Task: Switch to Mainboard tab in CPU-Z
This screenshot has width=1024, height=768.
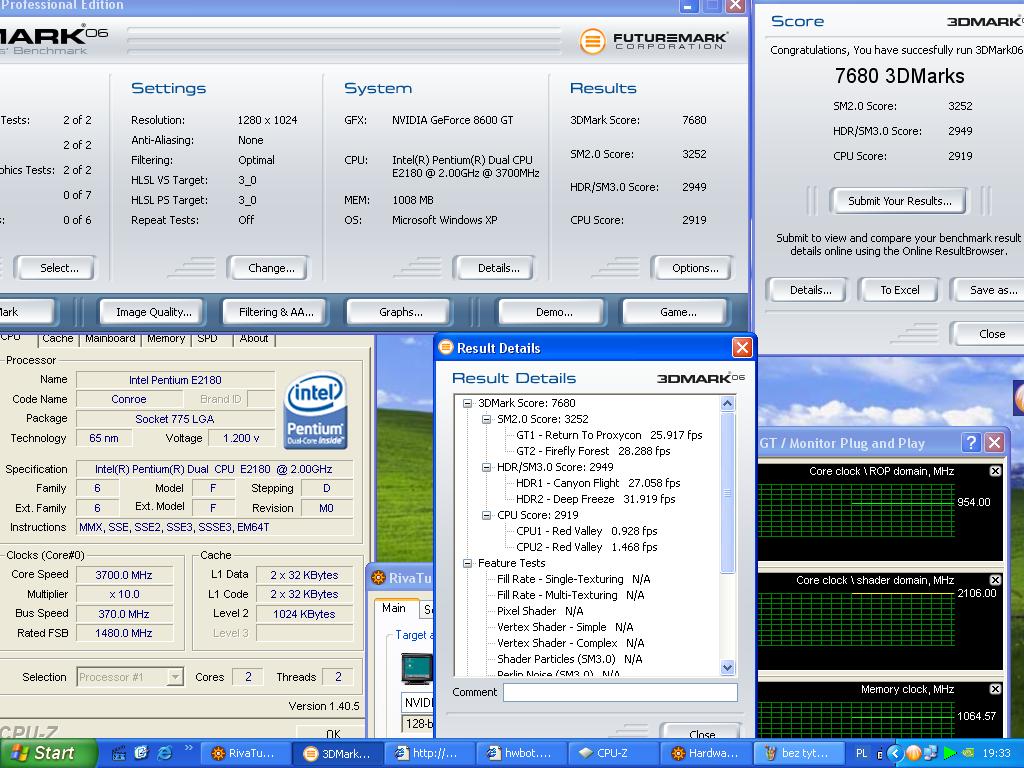Action: coord(110,338)
